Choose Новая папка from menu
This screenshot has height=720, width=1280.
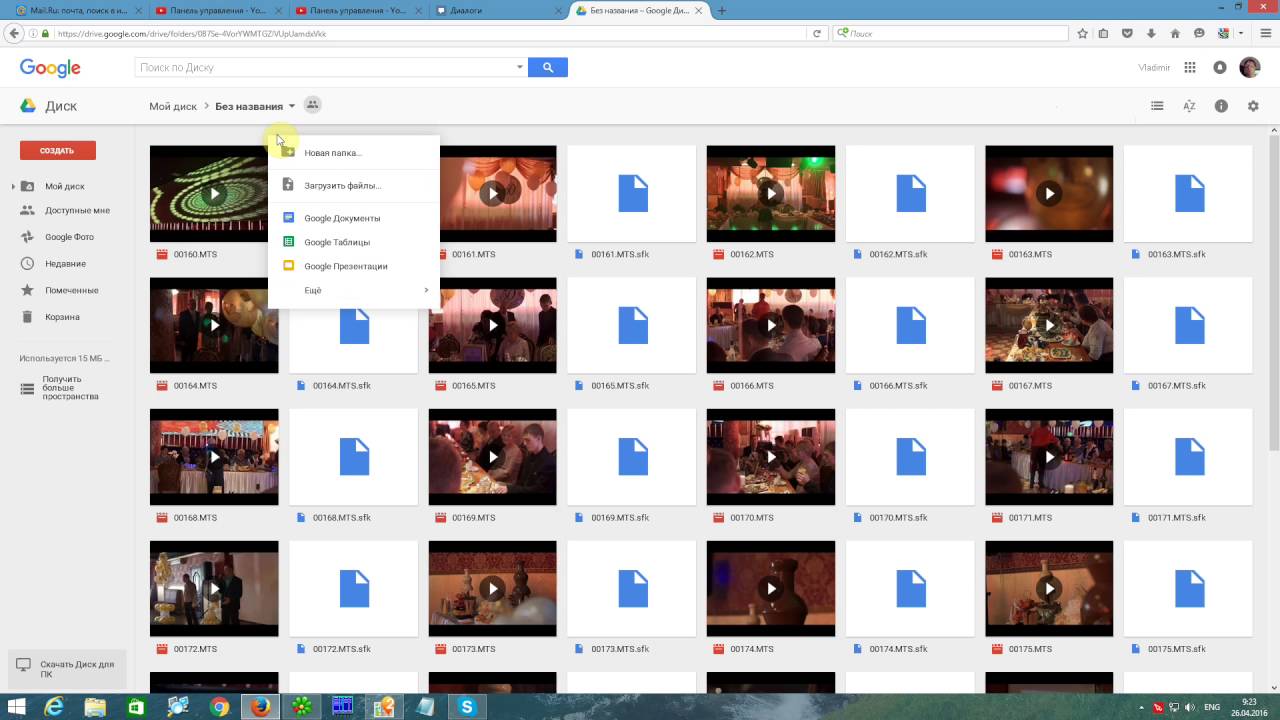click(354, 153)
